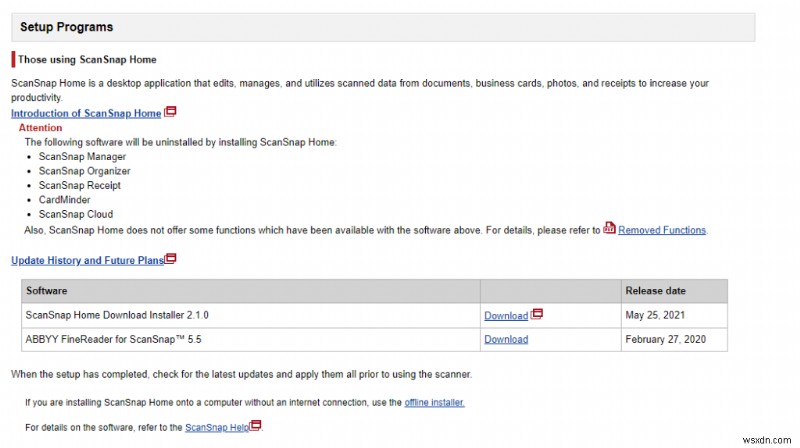The height and width of the screenshot is (448, 800).
Task: Download ScanSnap Home Download Installer 2.1.0
Action: point(506,315)
